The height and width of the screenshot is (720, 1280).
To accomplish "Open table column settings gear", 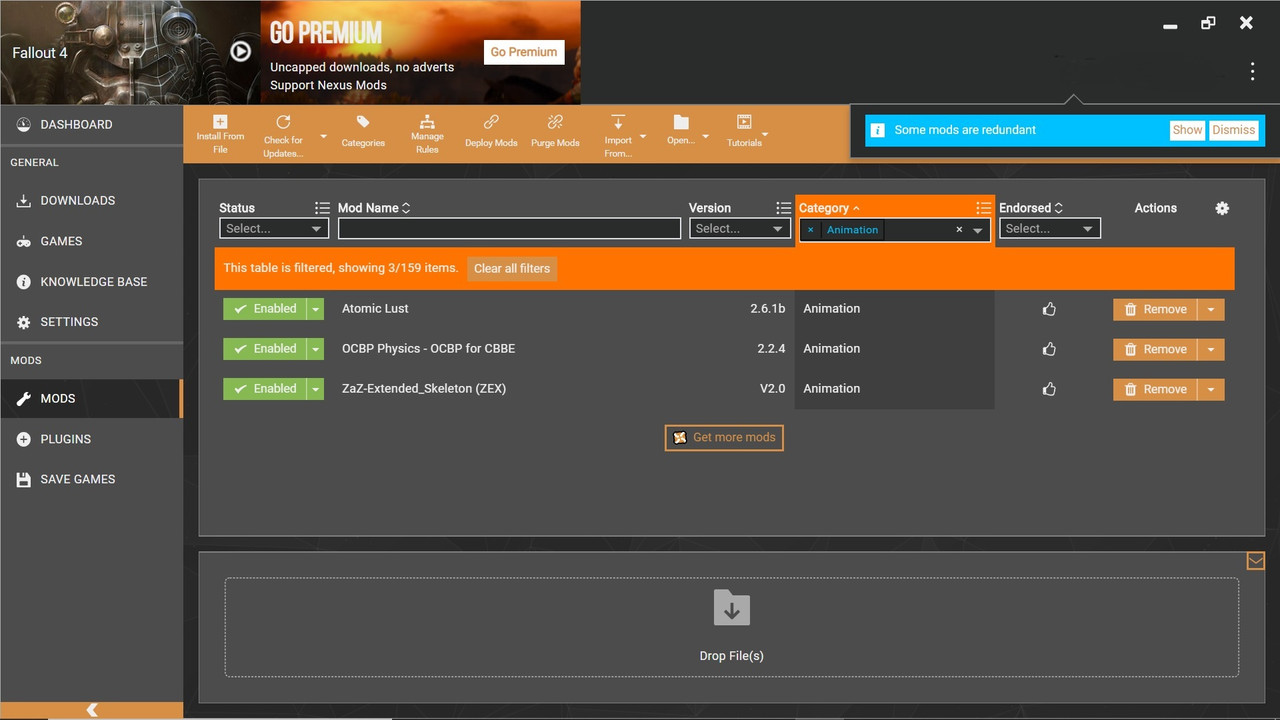I will coord(1222,208).
